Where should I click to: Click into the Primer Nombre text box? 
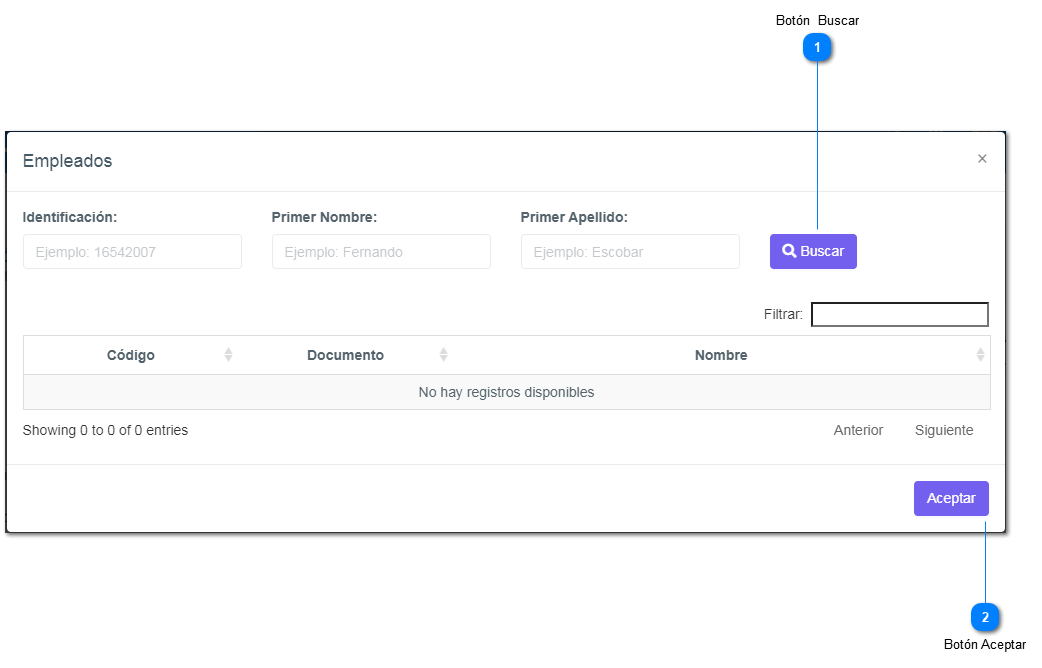click(x=381, y=252)
